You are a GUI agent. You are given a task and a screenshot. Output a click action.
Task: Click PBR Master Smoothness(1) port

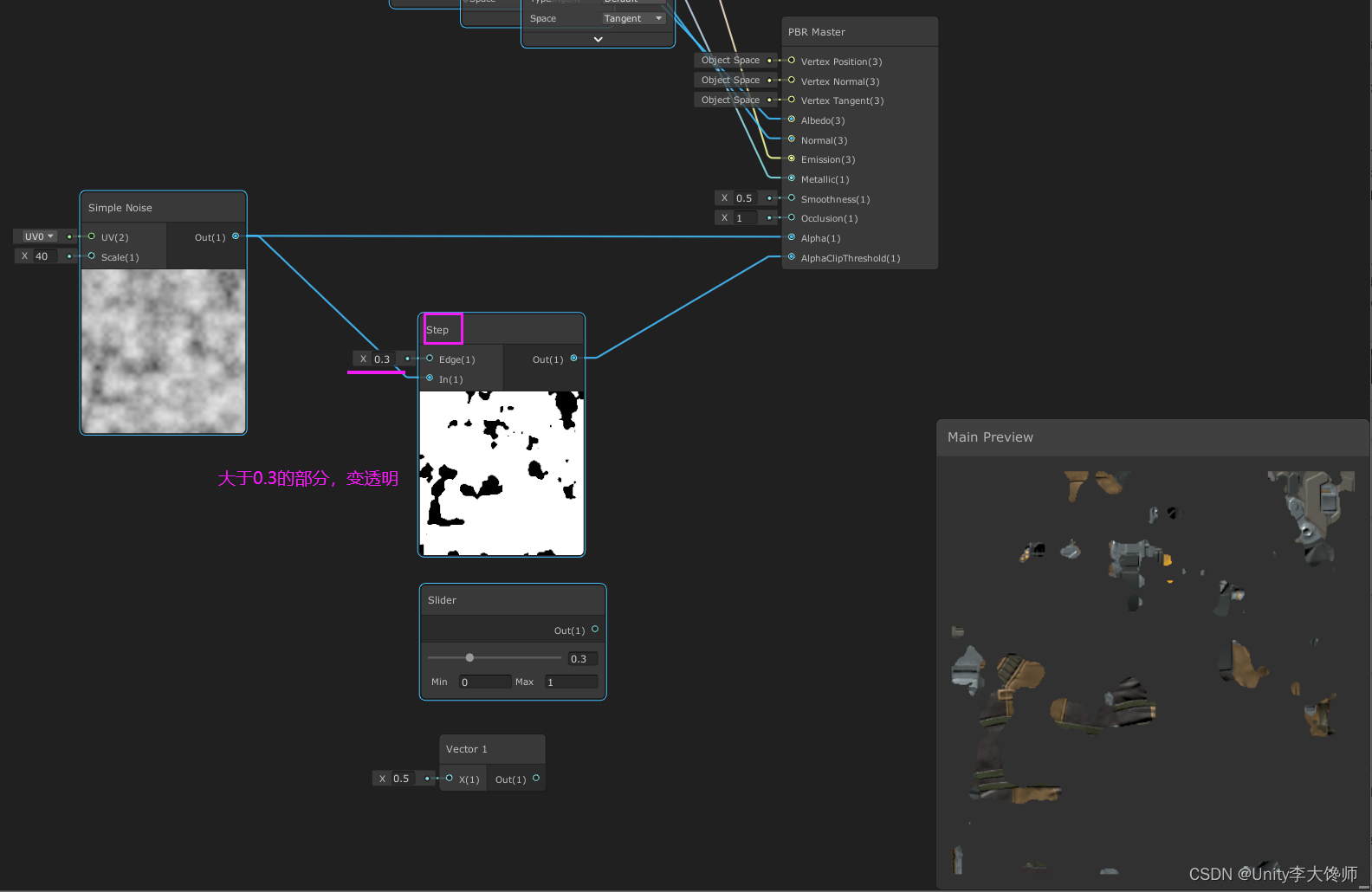pos(792,198)
